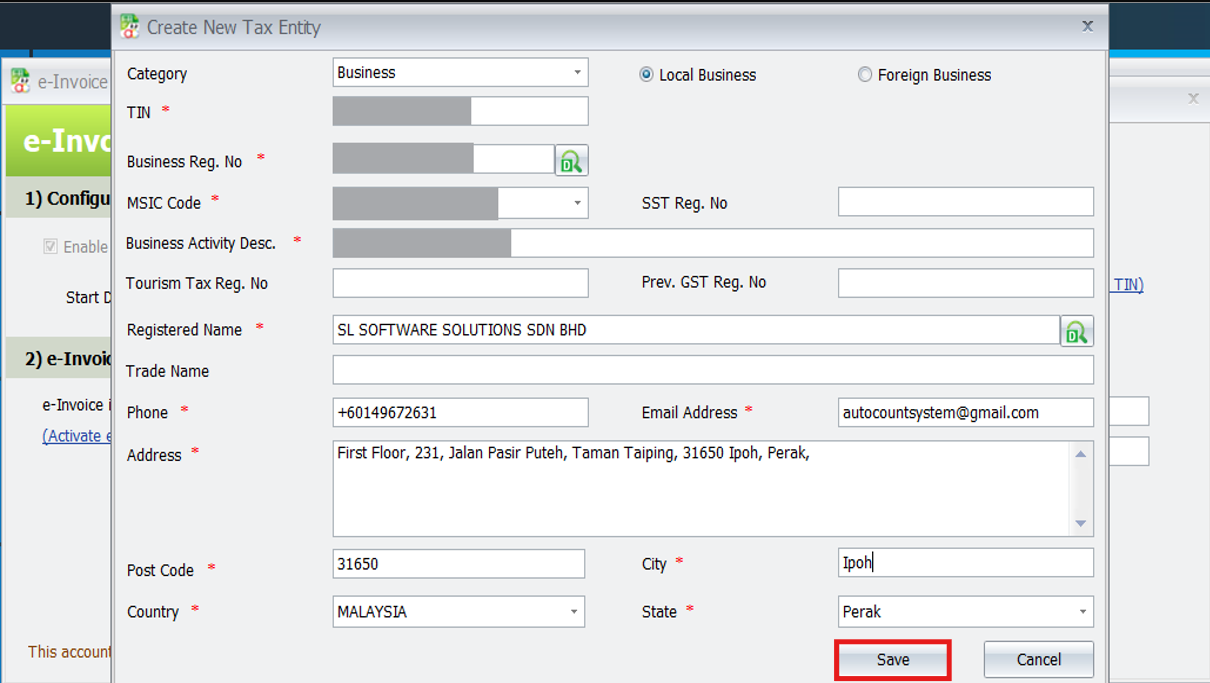Click search icon next to Business Reg. No

coord(571,161)
